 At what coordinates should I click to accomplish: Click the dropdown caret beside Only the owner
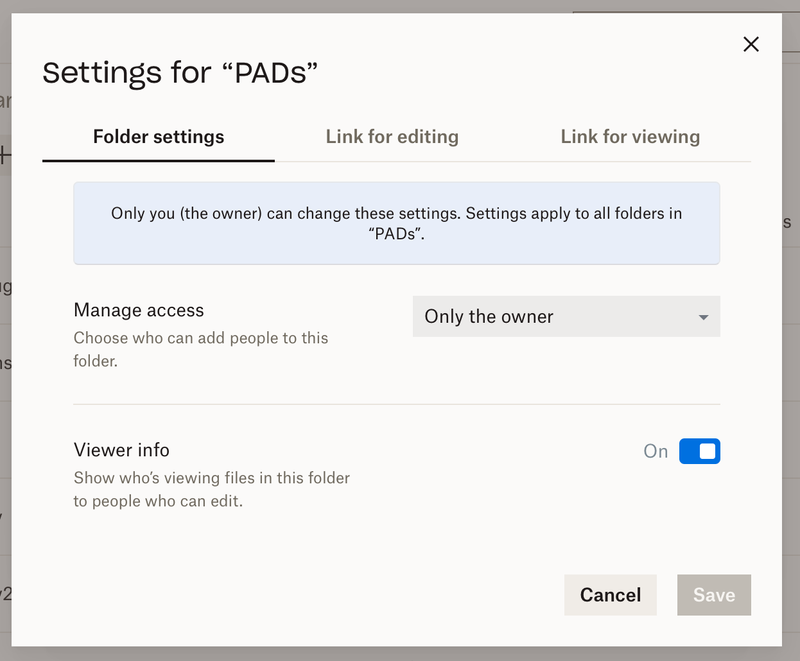tap(703, 316)
